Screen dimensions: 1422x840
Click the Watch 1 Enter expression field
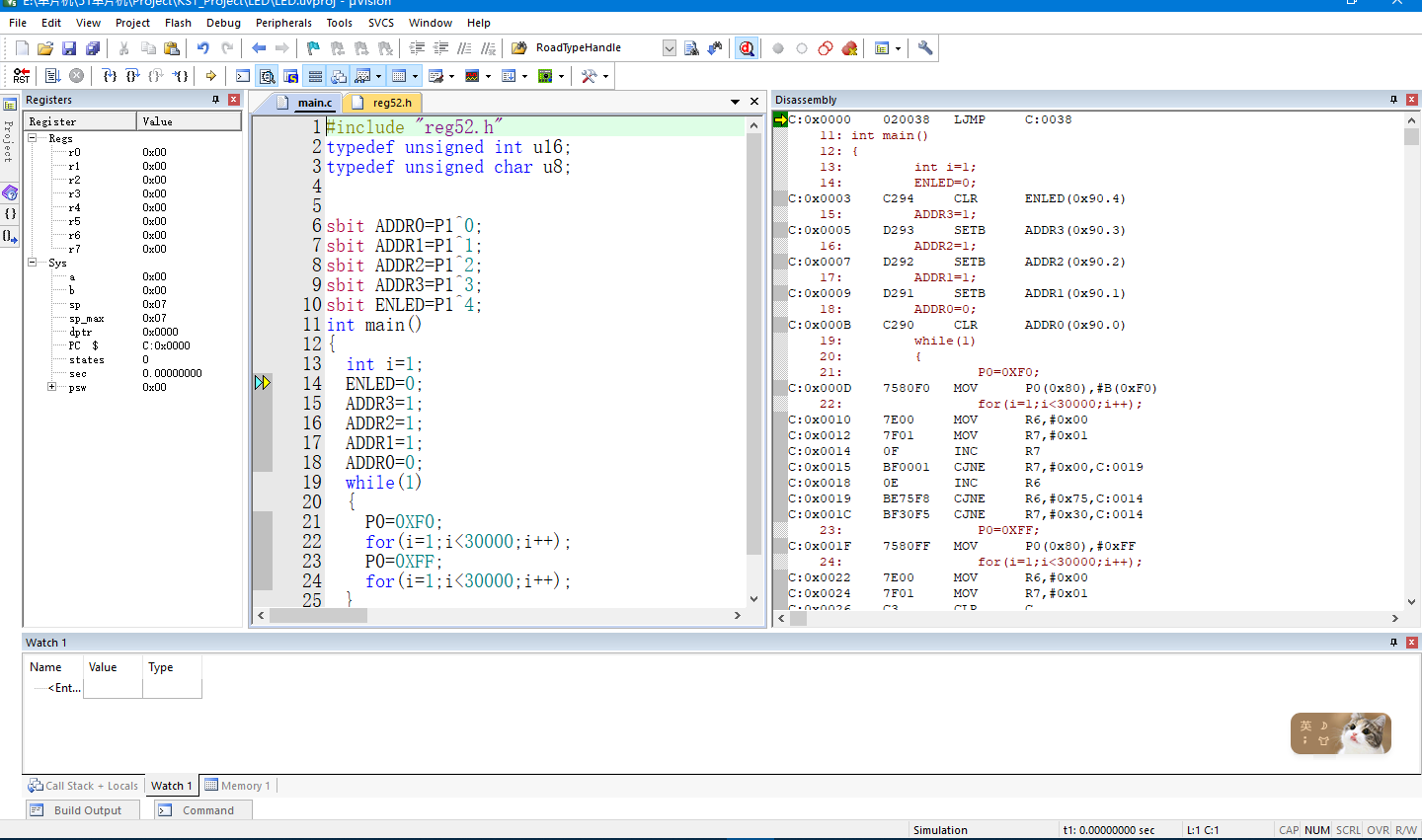64,688
